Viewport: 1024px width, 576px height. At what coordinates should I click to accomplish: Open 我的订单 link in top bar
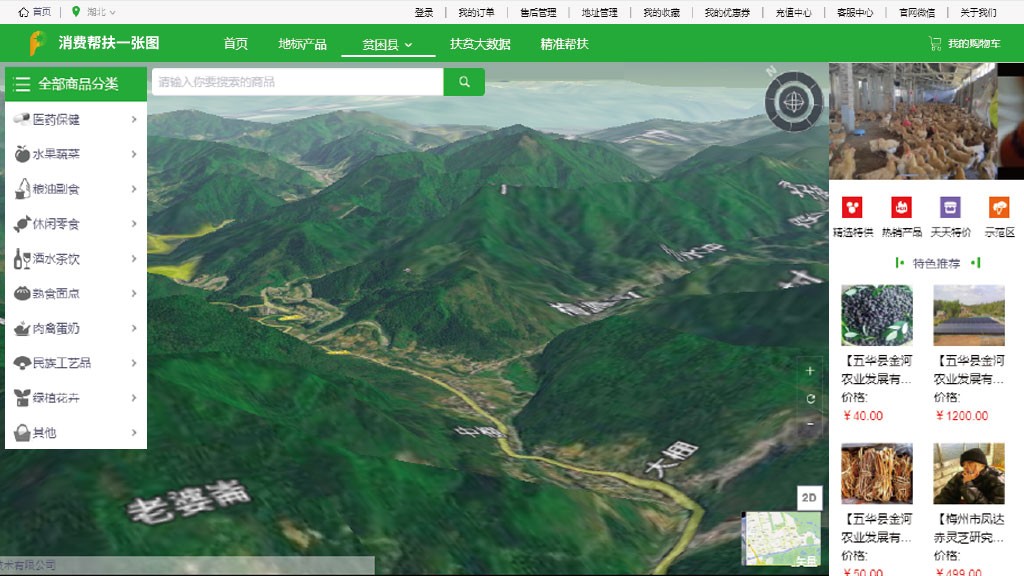tap(476, 13)
